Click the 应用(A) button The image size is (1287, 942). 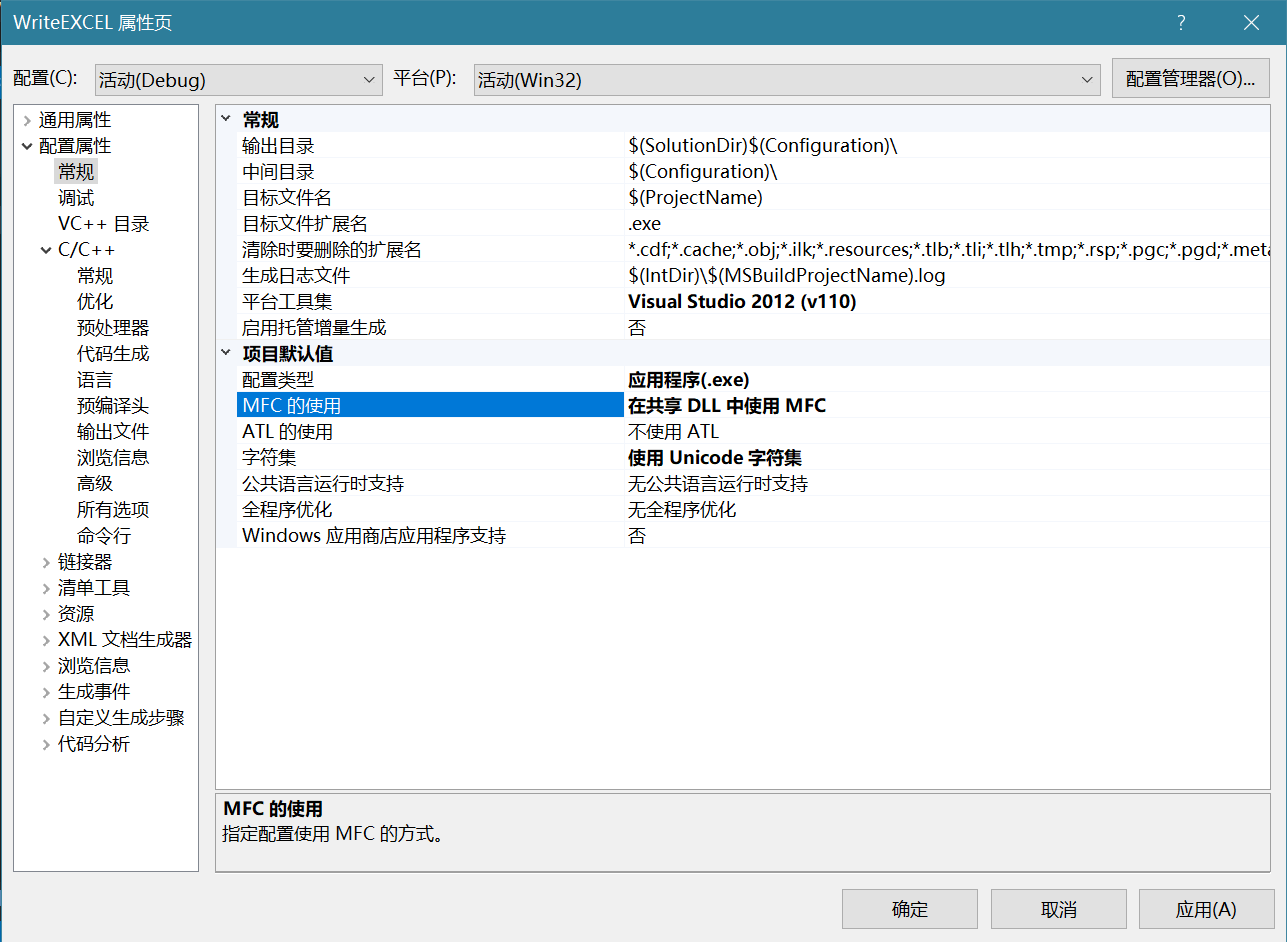point(1206,909)
